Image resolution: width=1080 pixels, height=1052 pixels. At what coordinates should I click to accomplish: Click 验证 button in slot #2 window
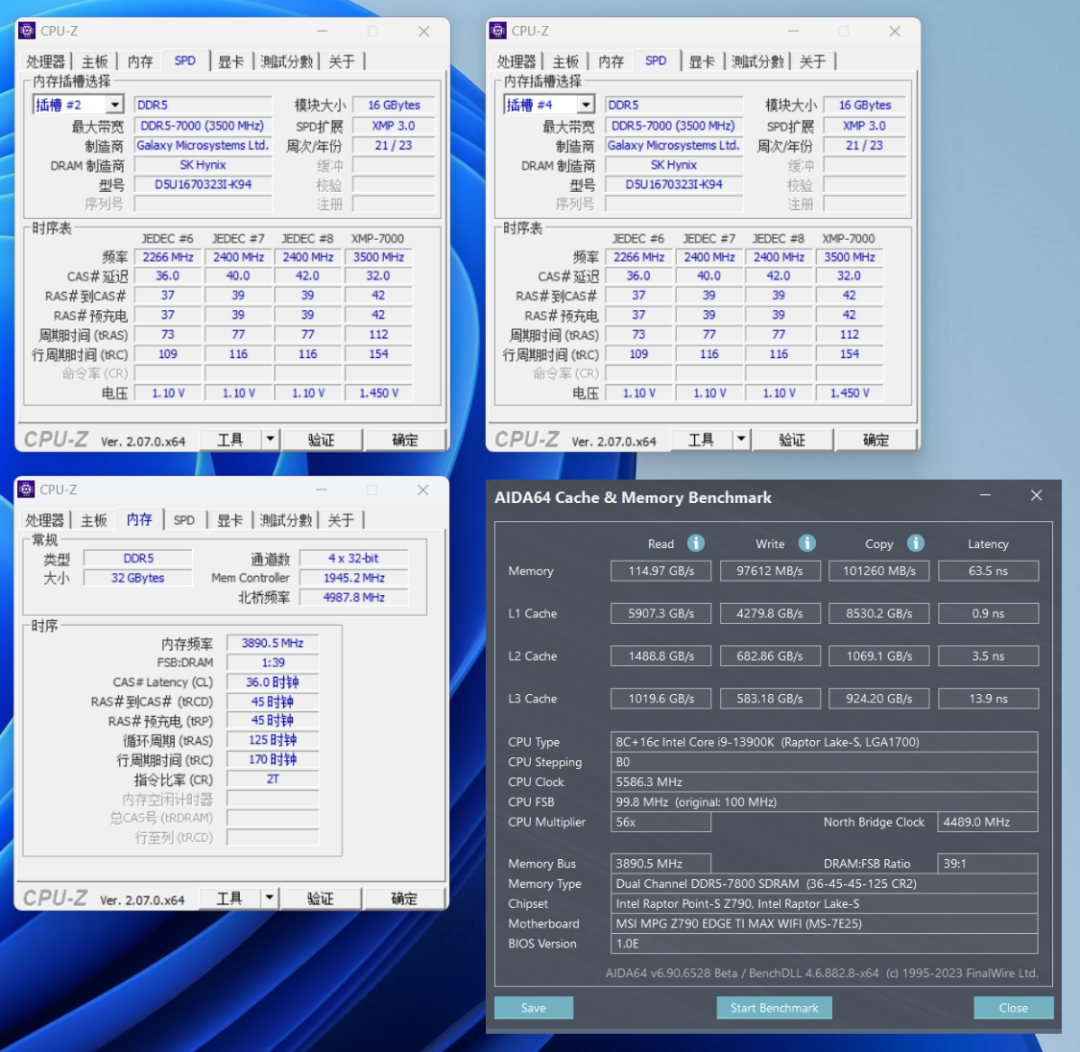(x=321, y=440)
